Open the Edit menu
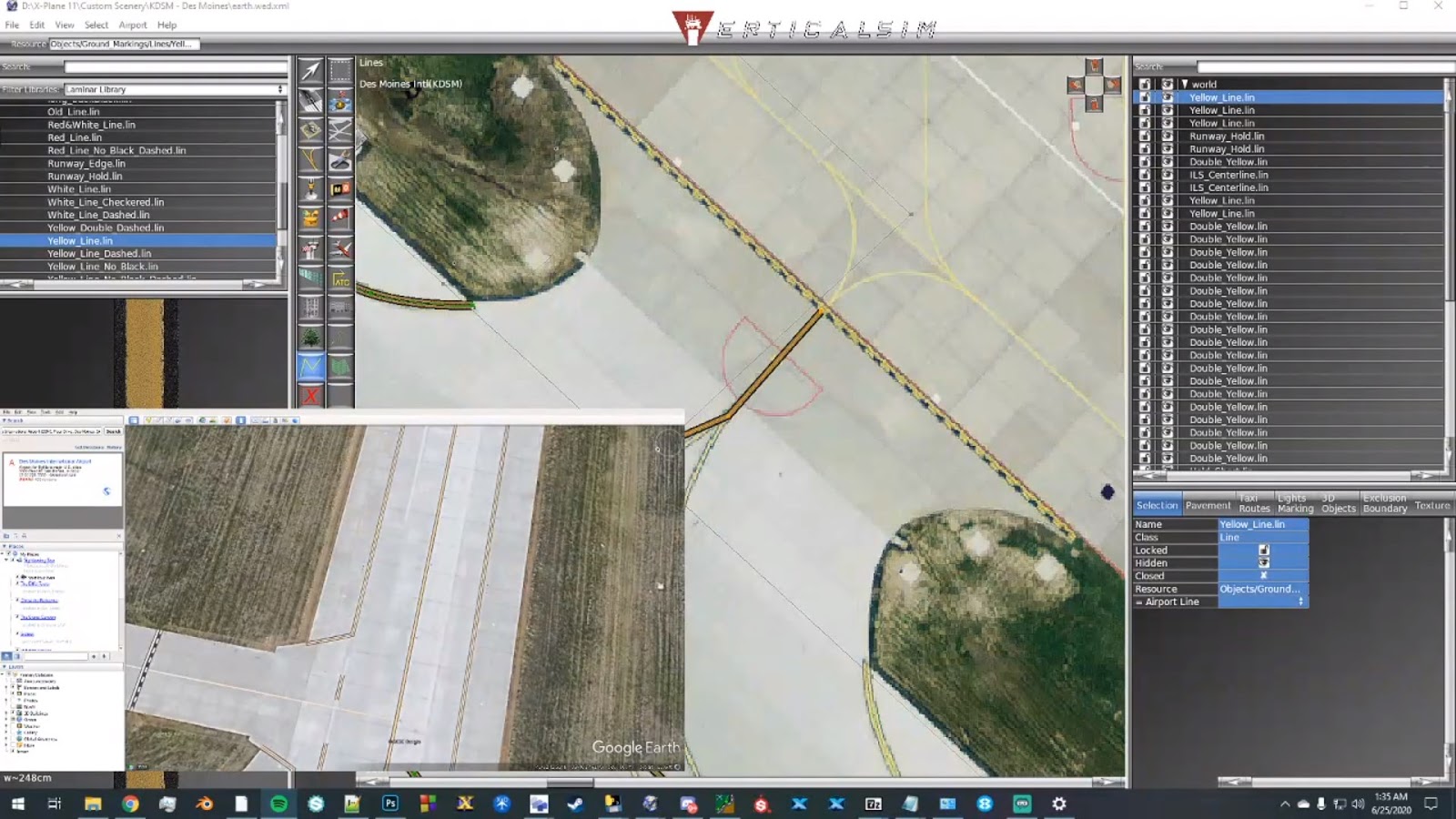The height and width of the screenshot is (819, 1456). point(36,25)
